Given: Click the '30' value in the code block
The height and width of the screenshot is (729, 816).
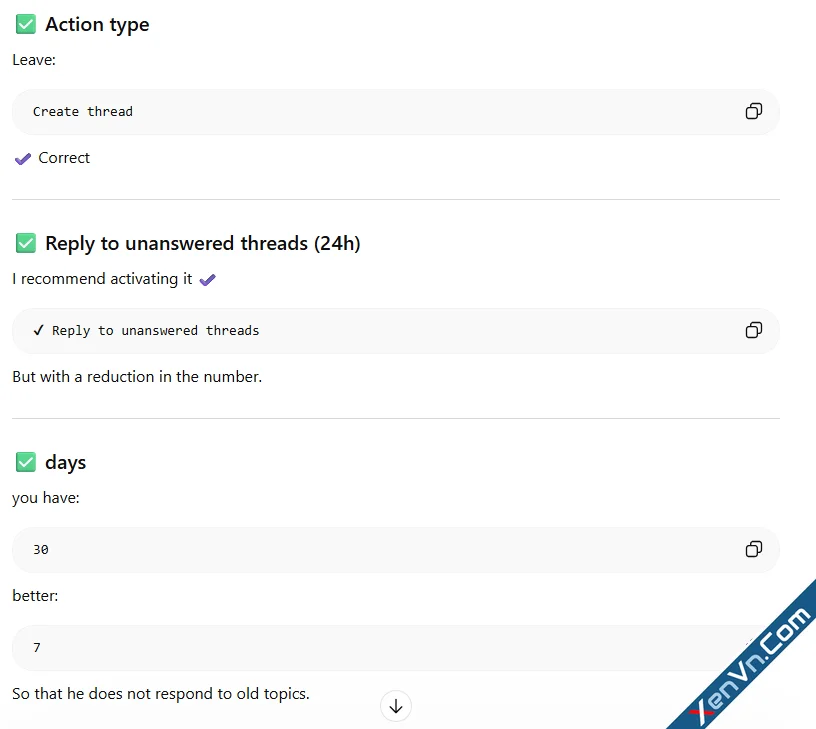Looking at the screenshot, I should click(41, 550).
